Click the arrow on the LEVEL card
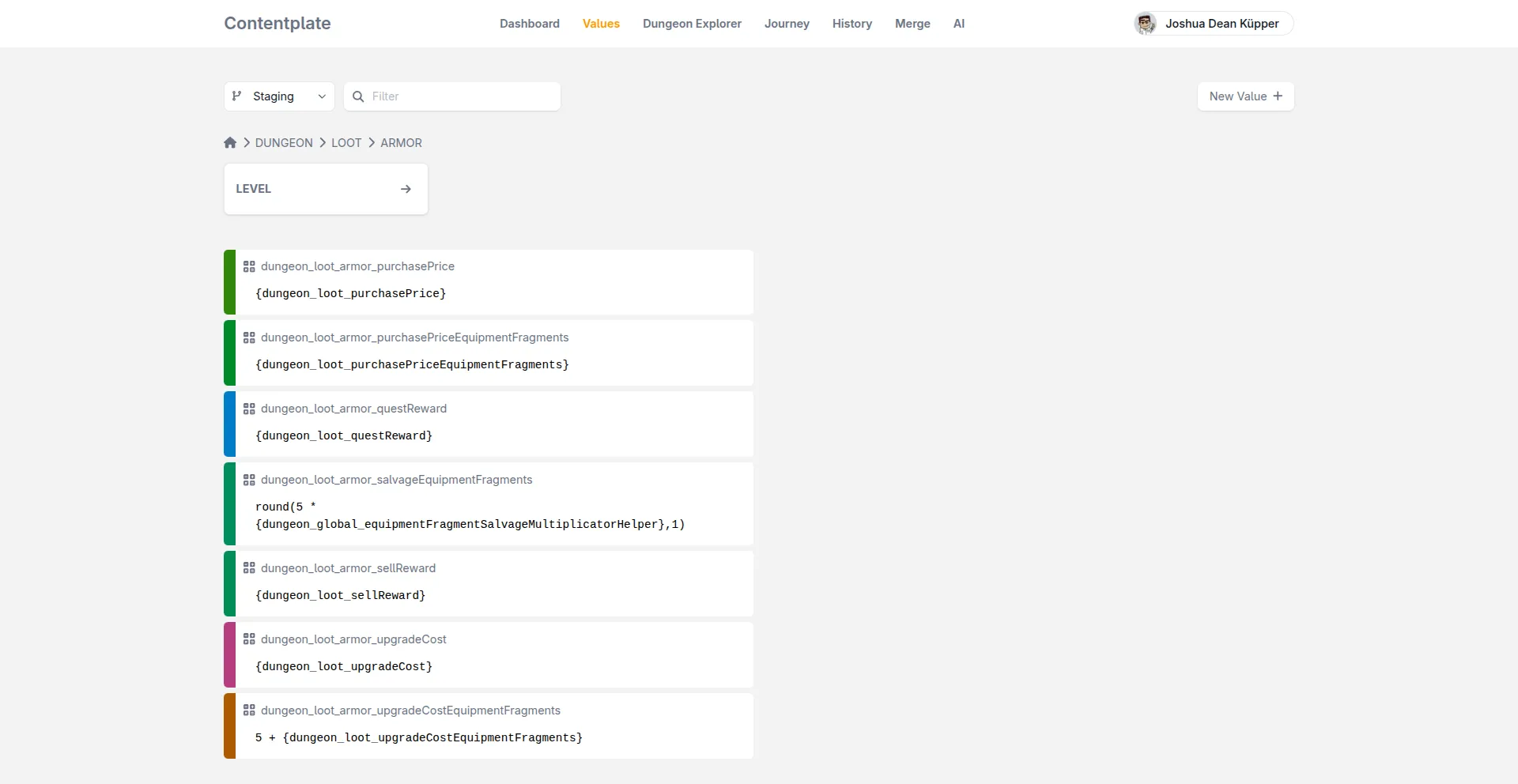Image resolution: width=1518 pixels, height=784 pixels. 406,189
